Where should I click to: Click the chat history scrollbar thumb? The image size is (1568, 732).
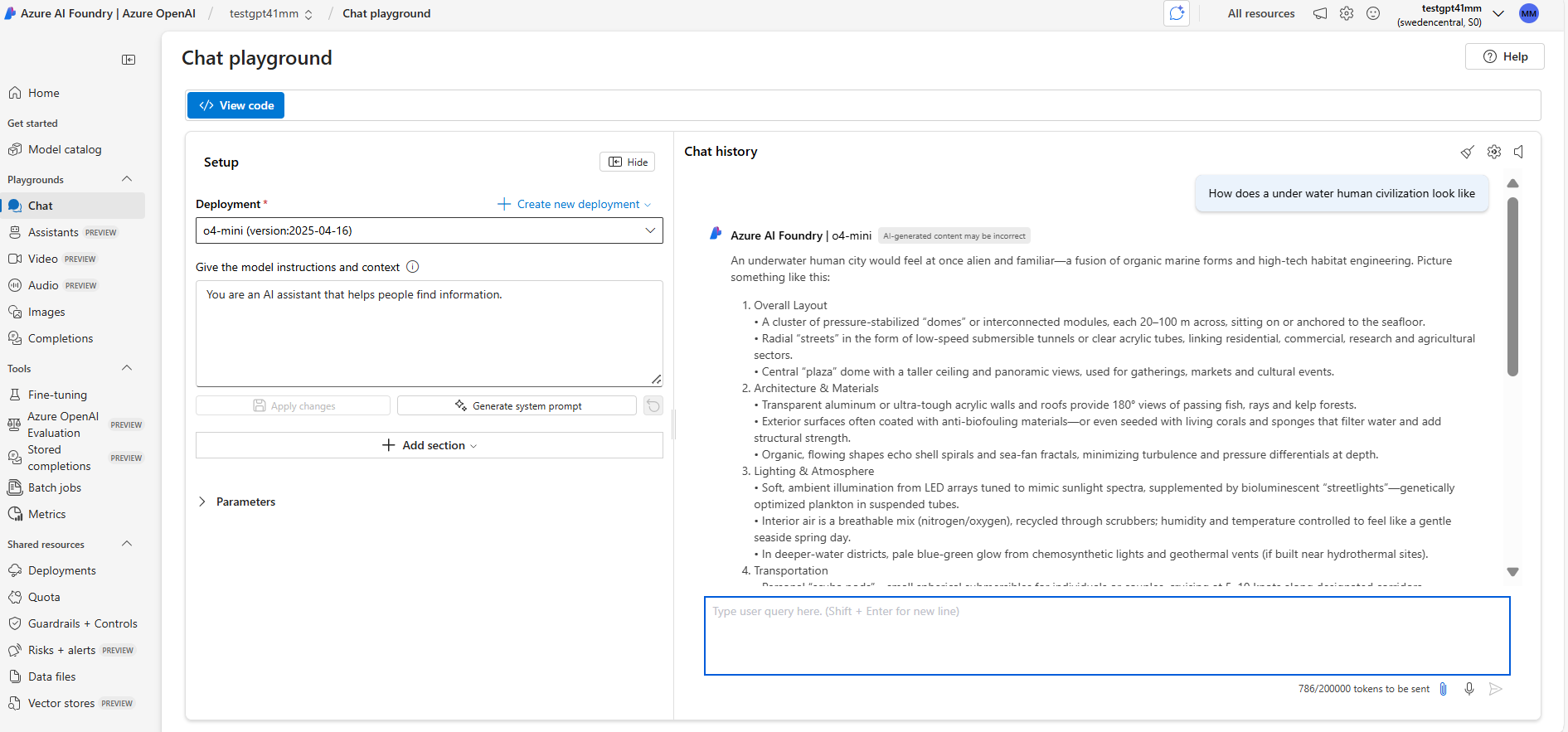1512,287
